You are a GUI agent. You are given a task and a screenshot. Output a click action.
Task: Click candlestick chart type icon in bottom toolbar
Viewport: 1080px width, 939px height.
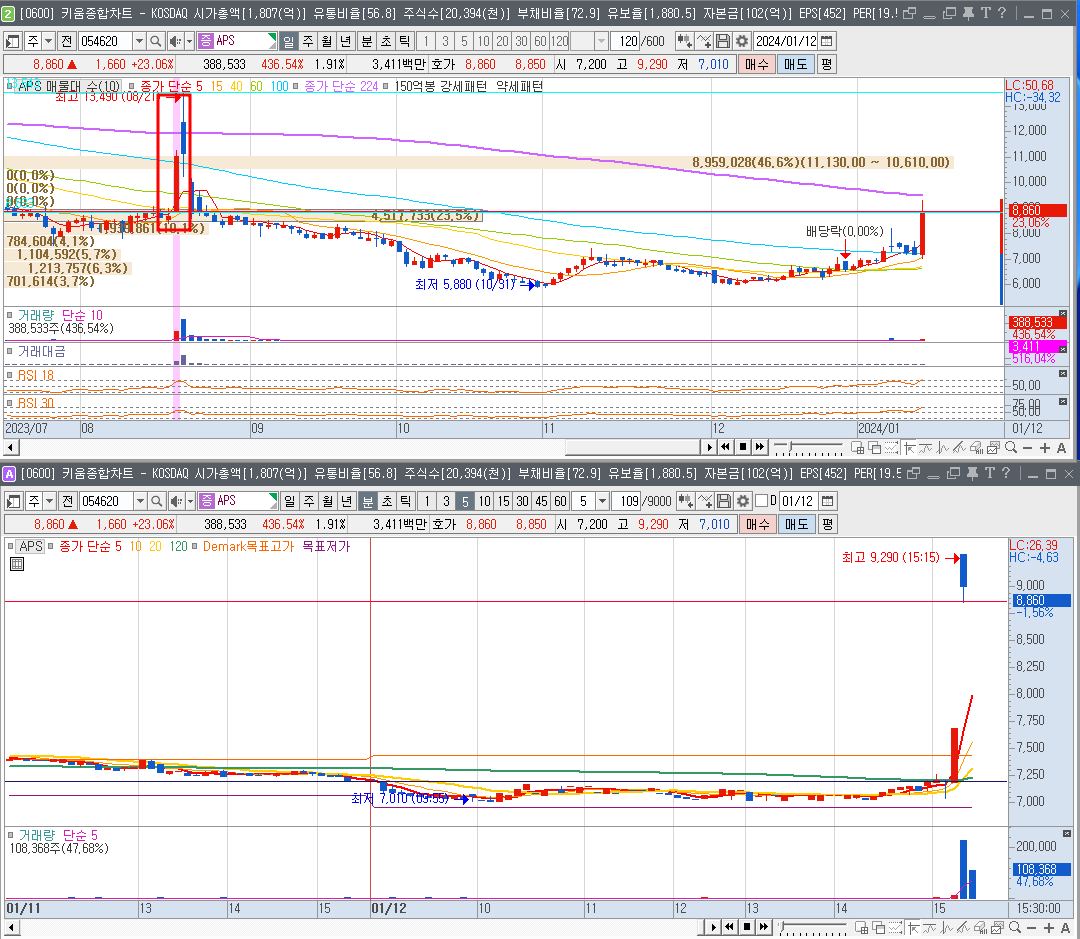pos(685,501)
